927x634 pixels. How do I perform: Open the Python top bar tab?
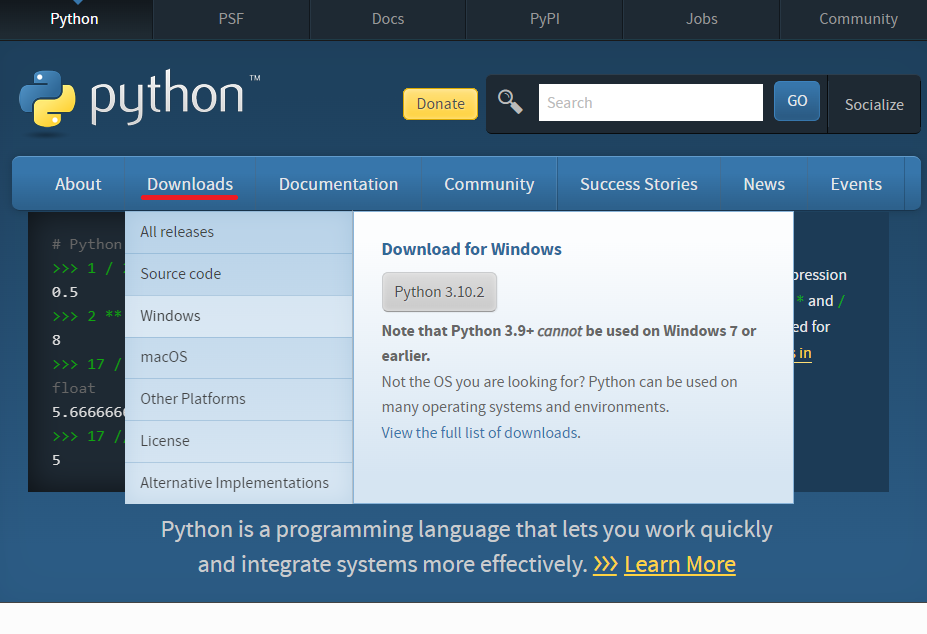pos(74,20)
